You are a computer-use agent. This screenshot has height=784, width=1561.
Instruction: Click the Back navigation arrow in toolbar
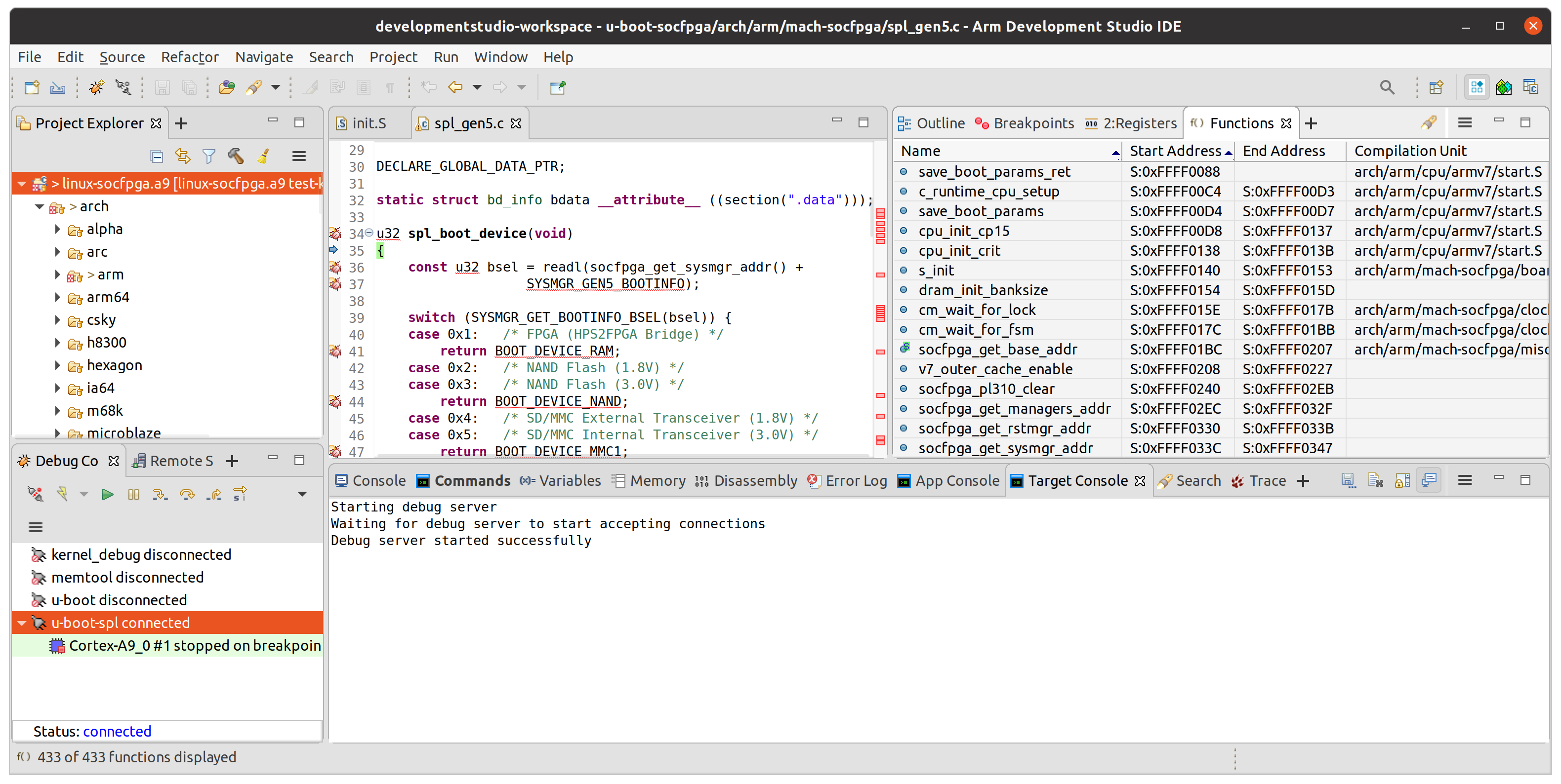[454, 87]
